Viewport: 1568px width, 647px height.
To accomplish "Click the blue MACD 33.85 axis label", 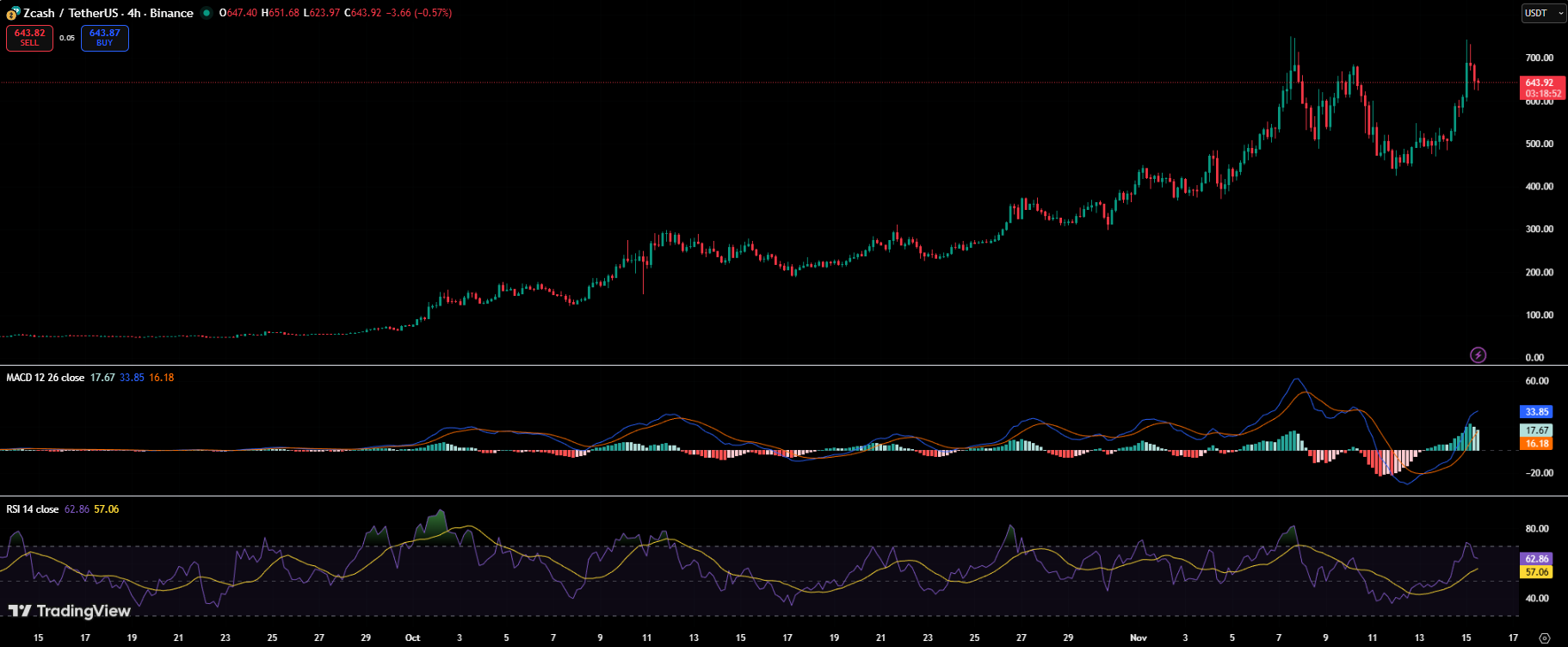I will point(1536,412).
